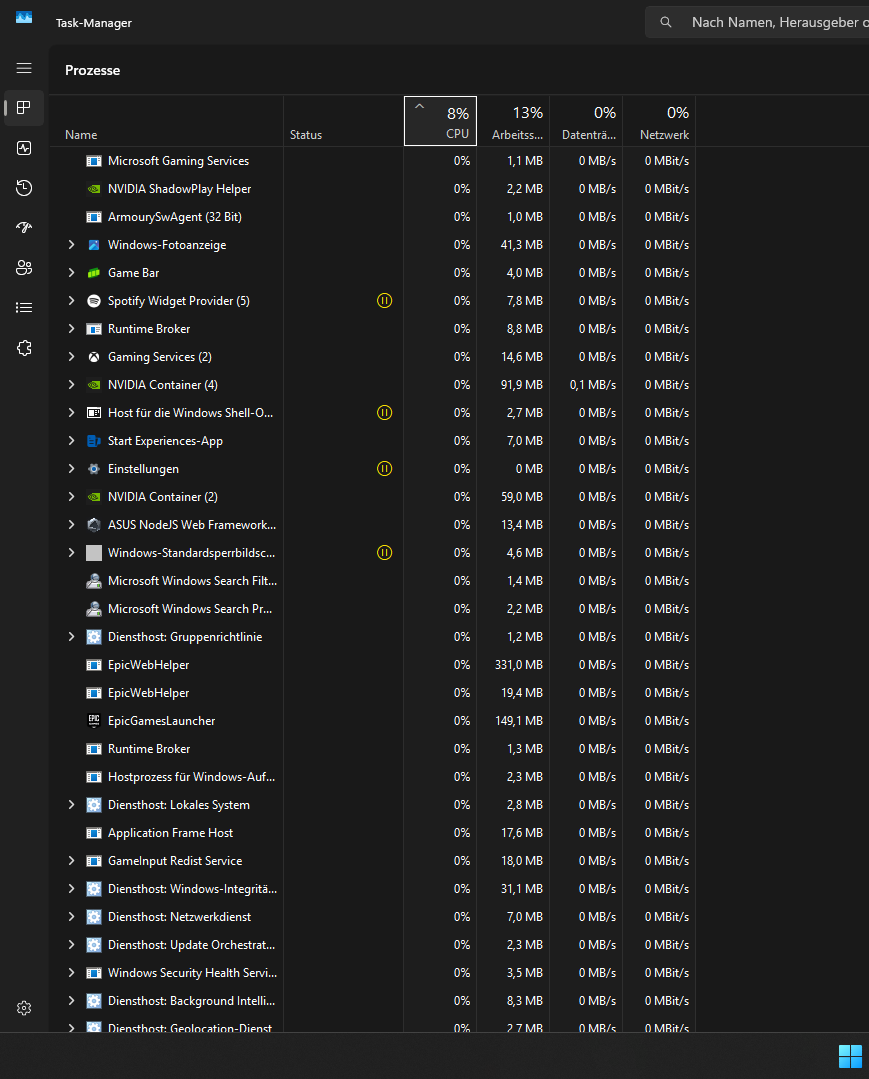
Task: Open the App history icon in sidebar
Action: pyautogui.click(x=24, y=188)
